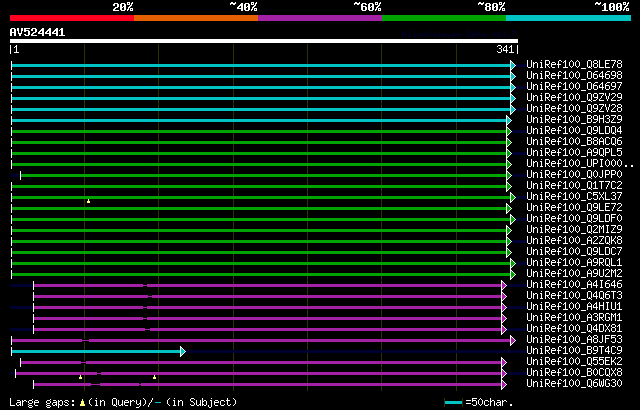This screenshot has height=410, width=640.
Task: Select the UniRef100_Q6WG30 label
Action: pyautogui.click(x=574, y=384)
